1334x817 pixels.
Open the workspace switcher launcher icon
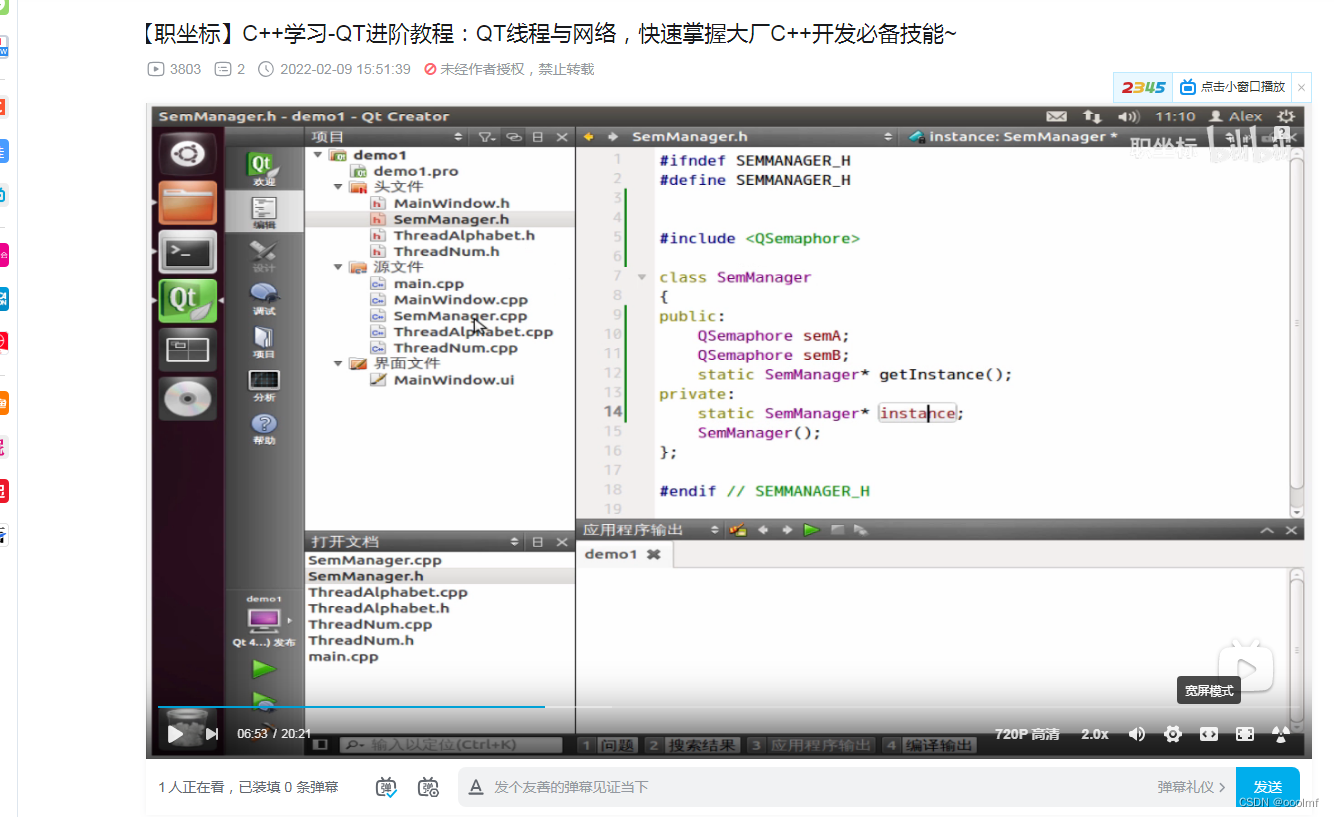(188, 349)
